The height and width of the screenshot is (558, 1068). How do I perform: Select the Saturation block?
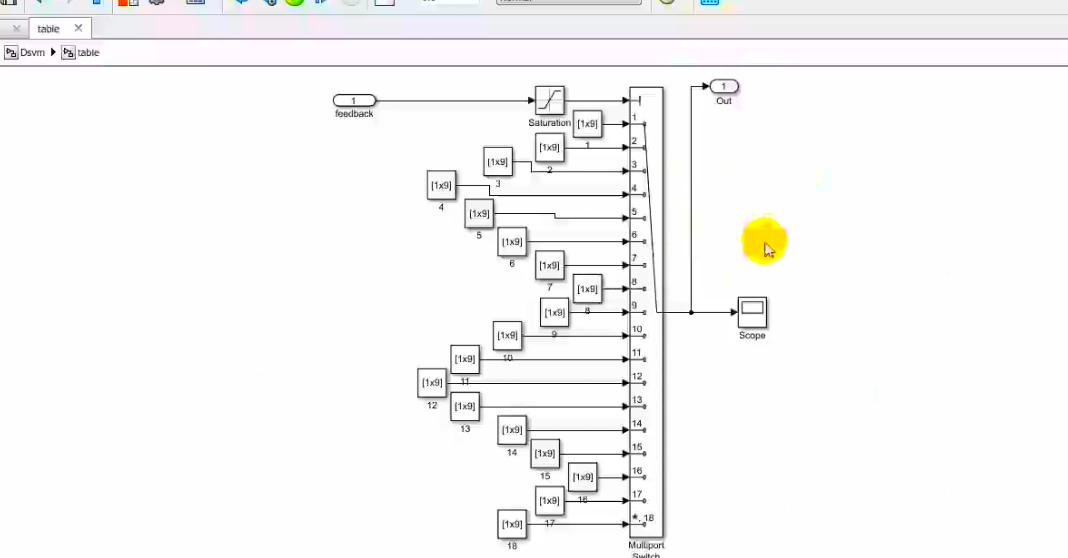(x=549, y=100)
